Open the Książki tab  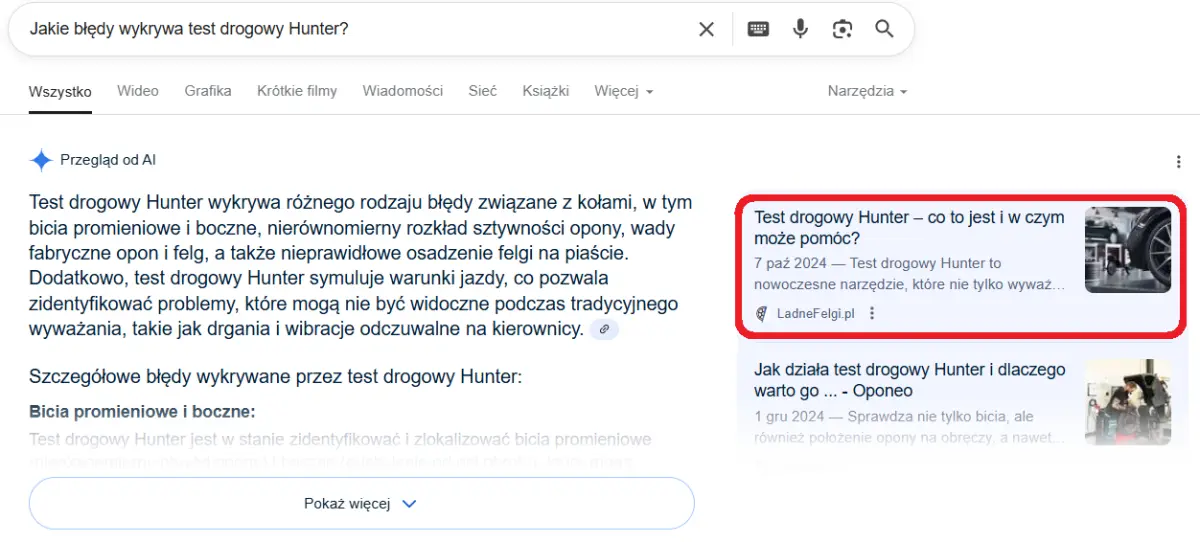(x=545, y=91)
